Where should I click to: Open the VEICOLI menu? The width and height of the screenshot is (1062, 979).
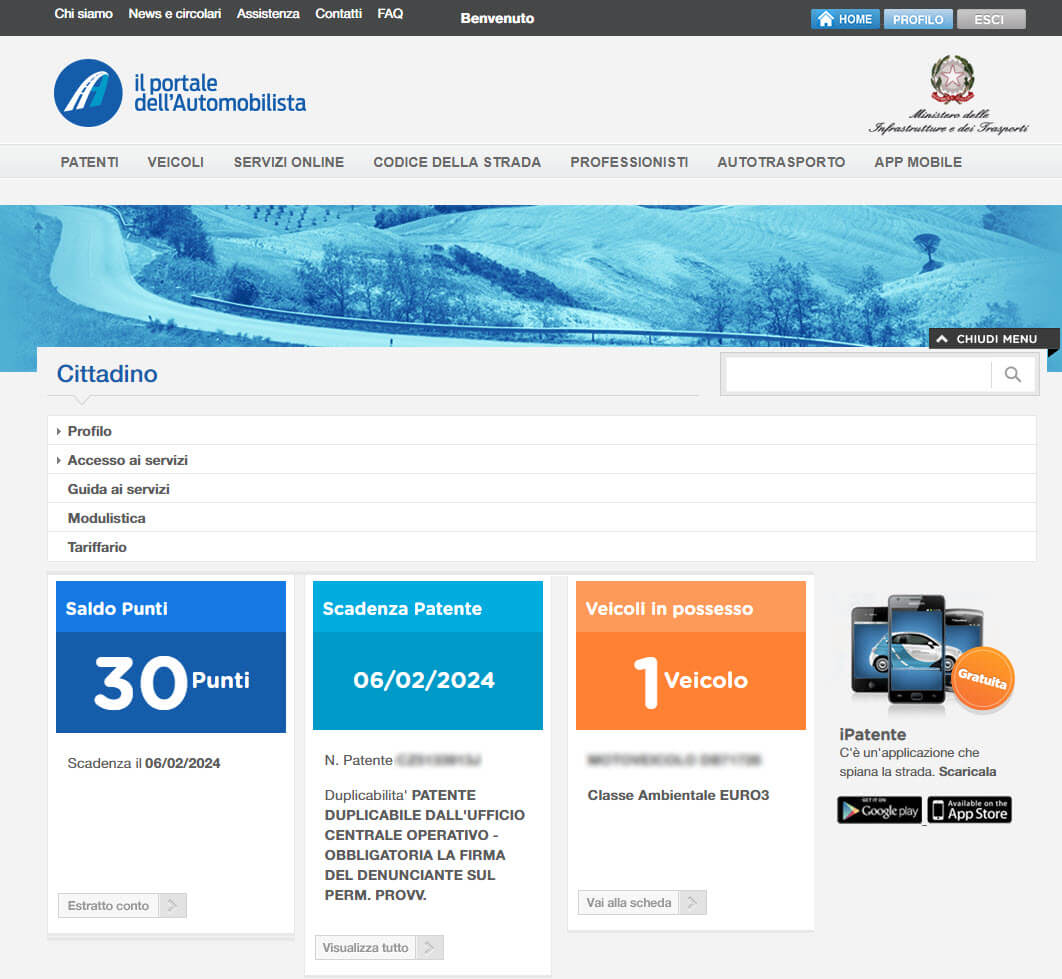175,162
